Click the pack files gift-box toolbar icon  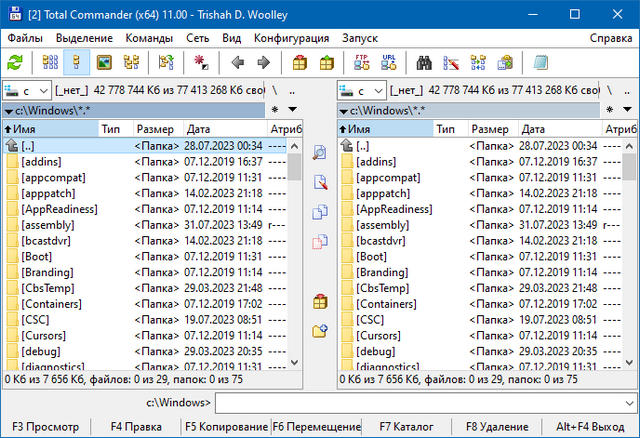pyautogui.click(x=299, y=63)
